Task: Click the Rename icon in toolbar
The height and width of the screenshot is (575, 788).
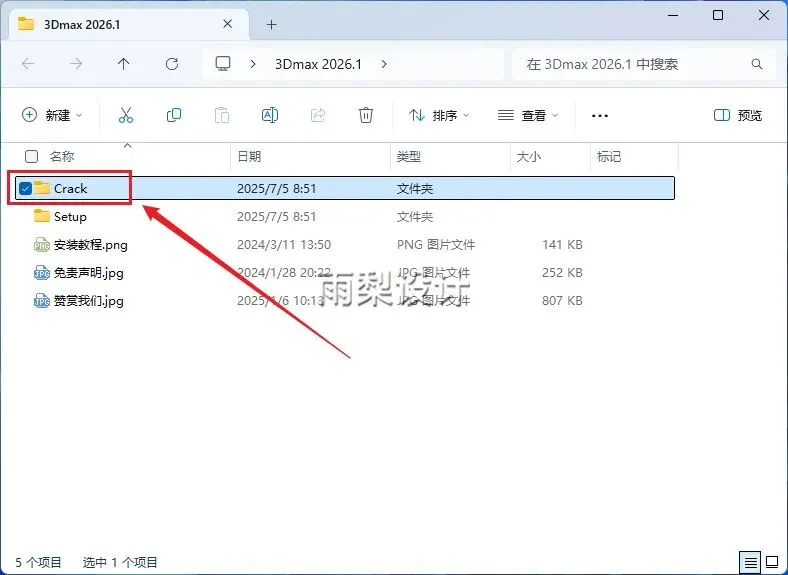Action: coord(270,115)
